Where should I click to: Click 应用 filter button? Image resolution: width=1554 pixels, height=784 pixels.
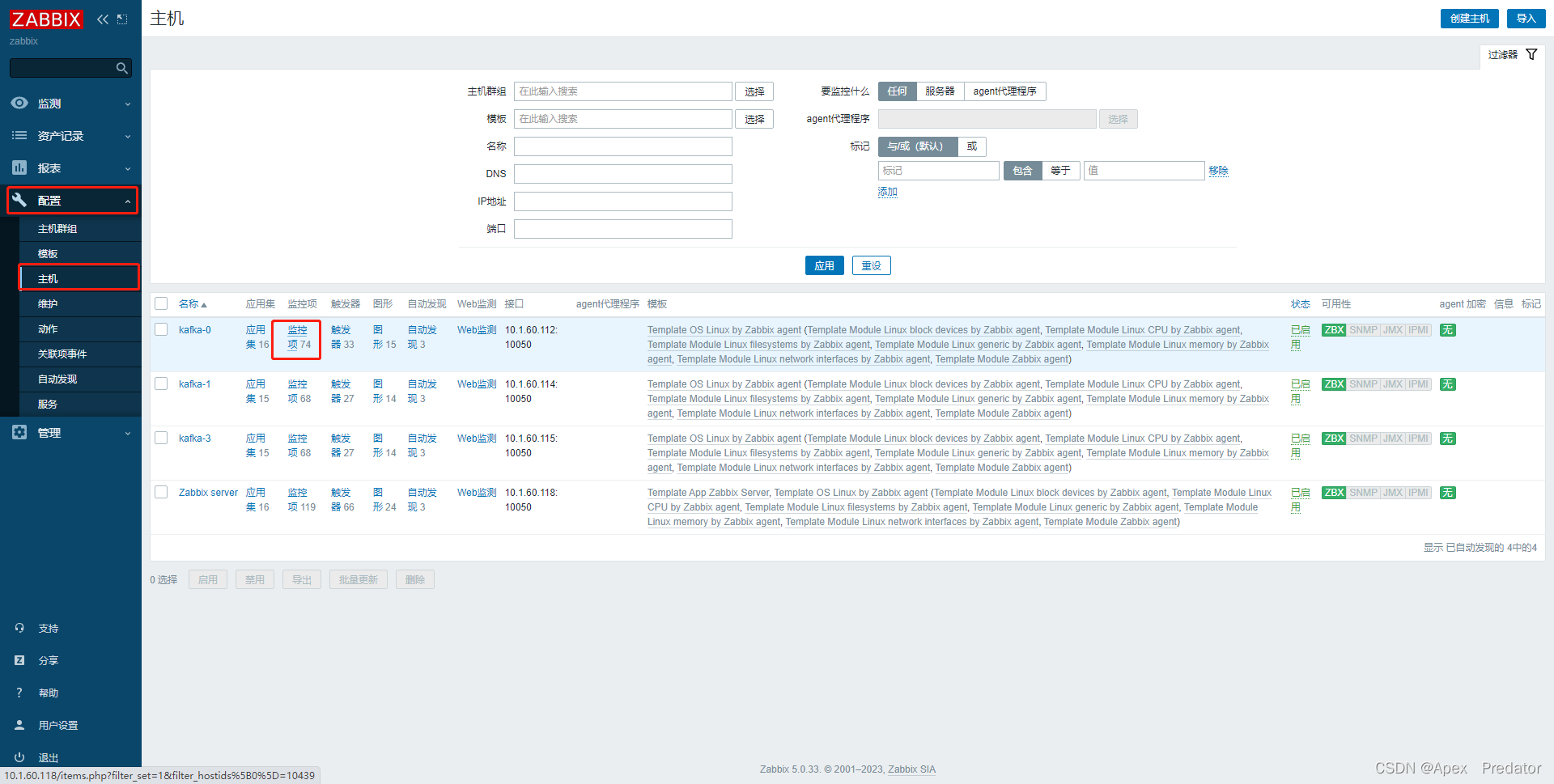tap(824, 265)
